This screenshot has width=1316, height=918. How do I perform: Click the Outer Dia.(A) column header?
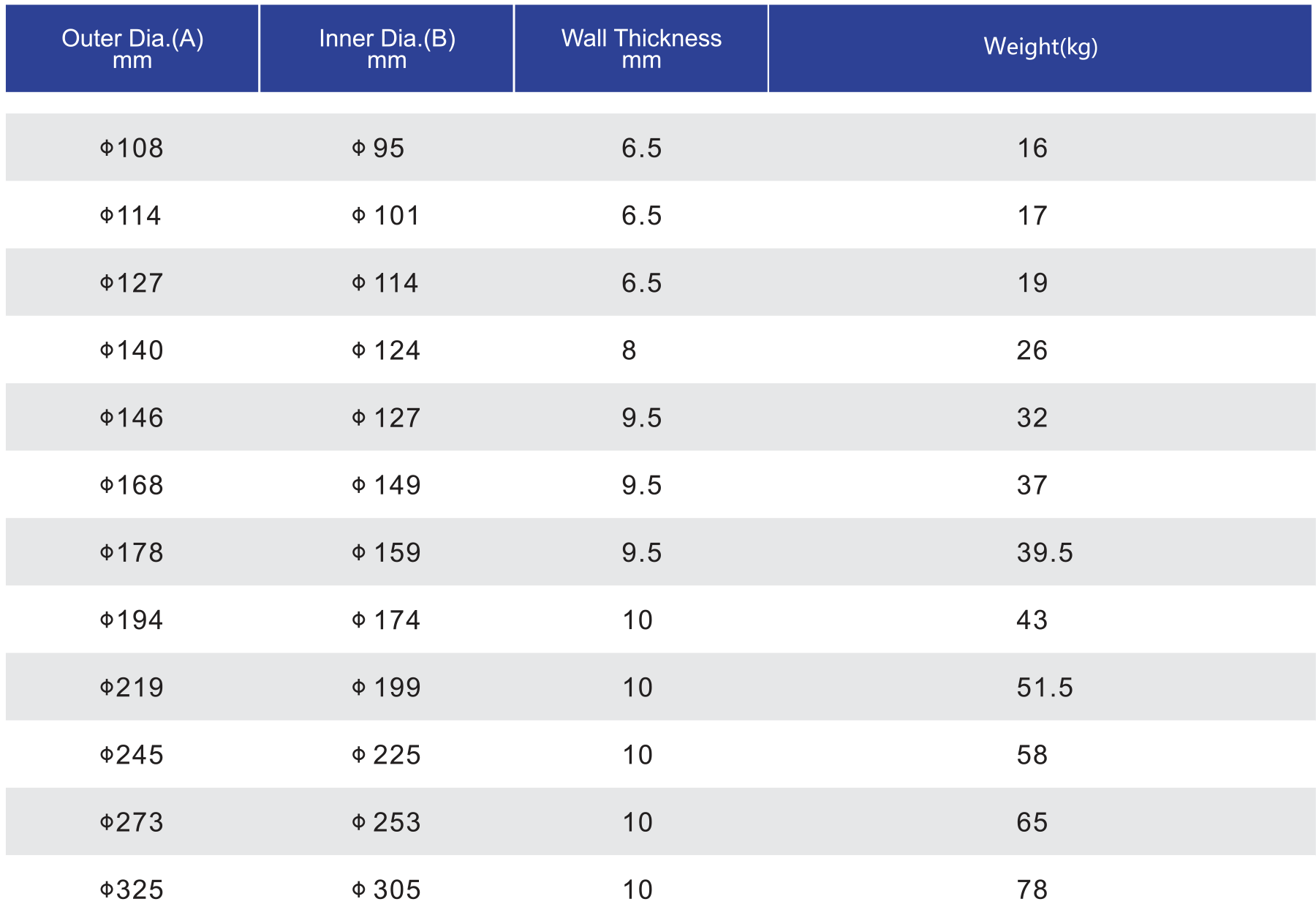tap(132, 48)
